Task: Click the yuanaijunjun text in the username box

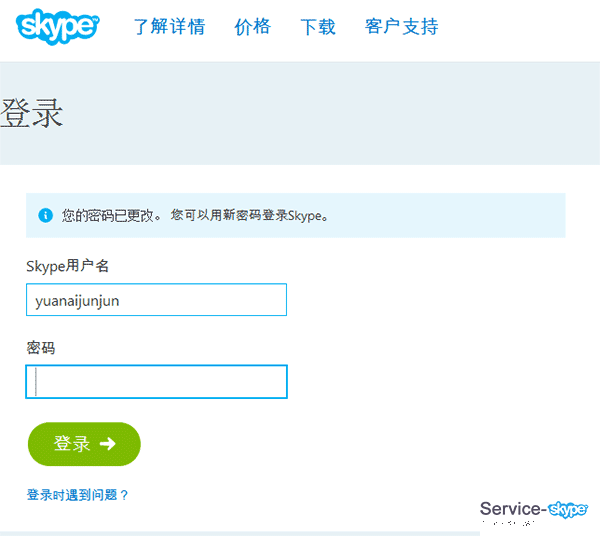Action: click(x=77, y=300)
